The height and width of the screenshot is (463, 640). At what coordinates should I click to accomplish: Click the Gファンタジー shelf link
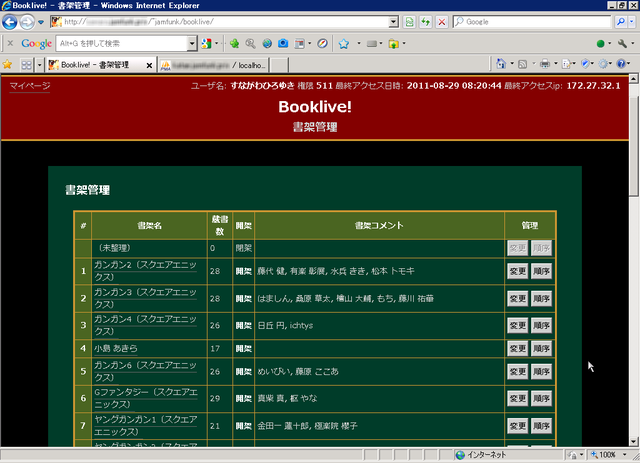(146, 398)
